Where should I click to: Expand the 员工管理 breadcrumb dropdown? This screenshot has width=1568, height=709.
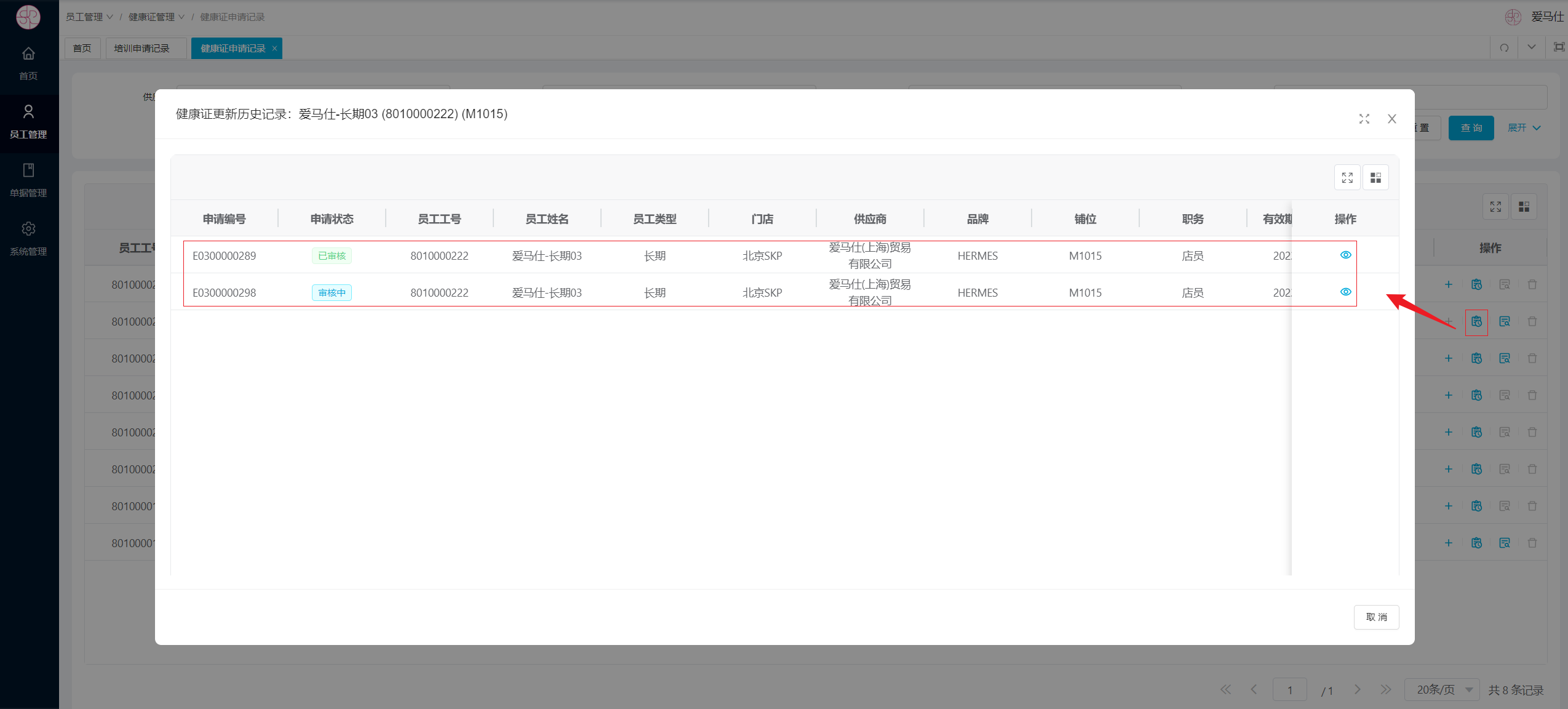click(x=89, y=17)
